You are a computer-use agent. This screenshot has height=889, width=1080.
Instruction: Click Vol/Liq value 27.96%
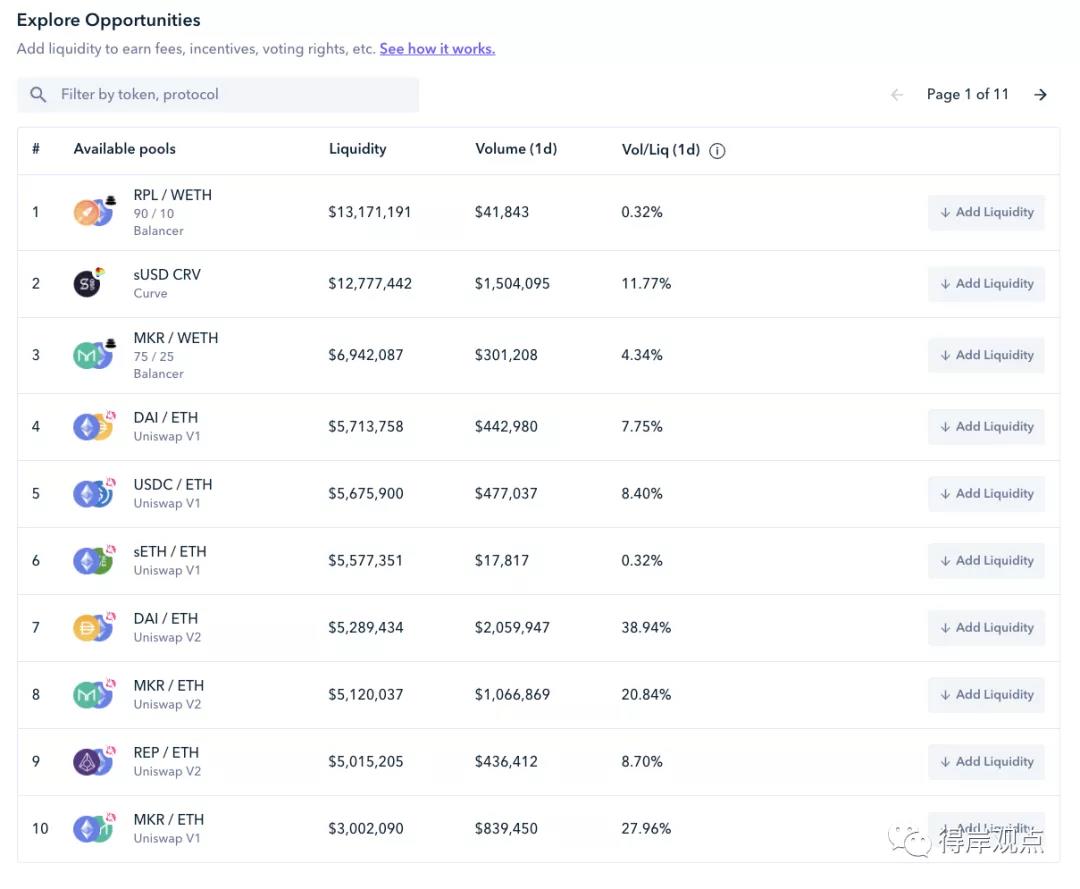(x=645, y=828)
